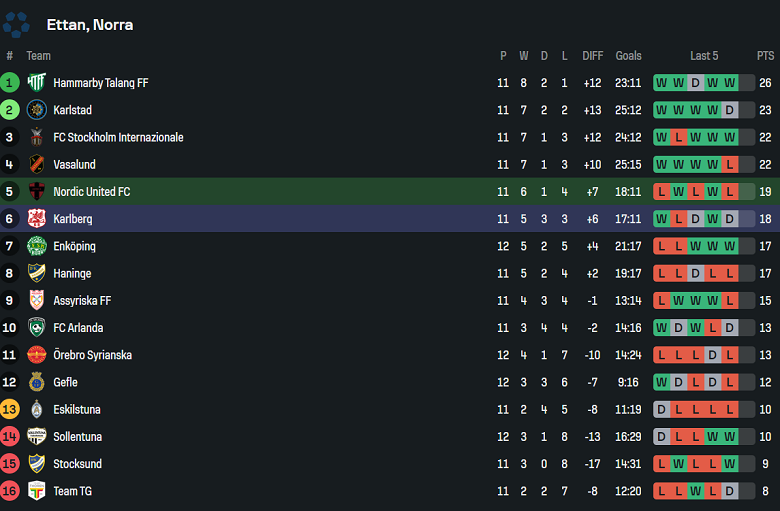Screen dimensions: 780x511
Task: Open FC Stockholm Internazionale team page
Action: 118,137
